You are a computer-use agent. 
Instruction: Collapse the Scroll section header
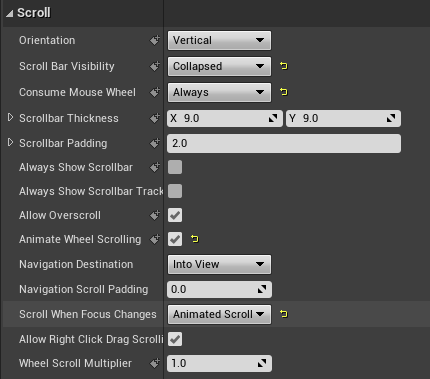[10, 13]
